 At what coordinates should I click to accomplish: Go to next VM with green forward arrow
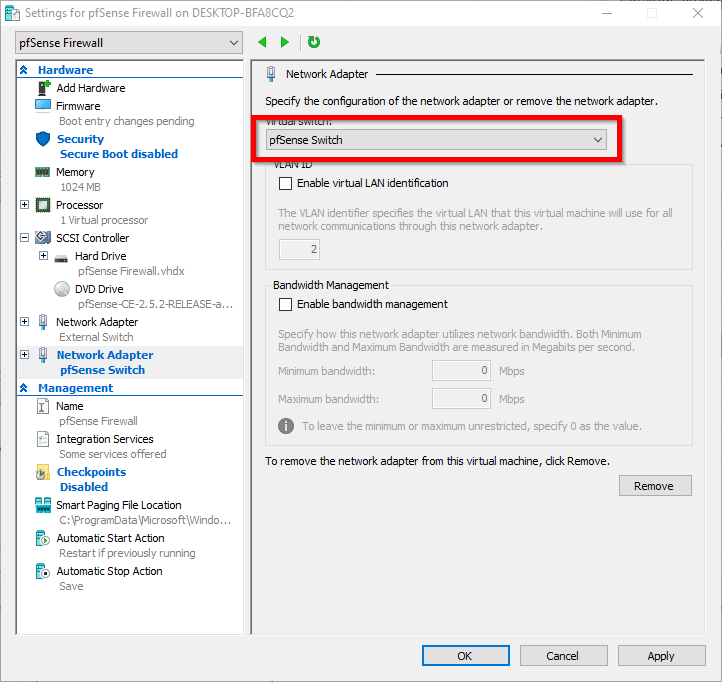click(285, 42)
